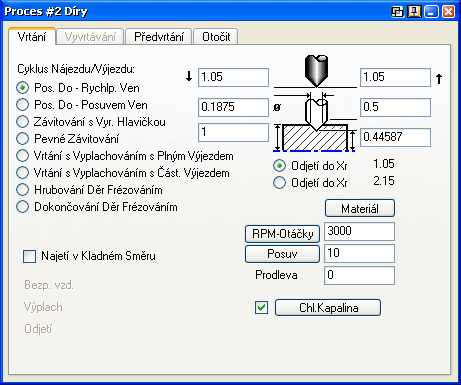Click the 0.44587 depth input field

pos(395,137)
